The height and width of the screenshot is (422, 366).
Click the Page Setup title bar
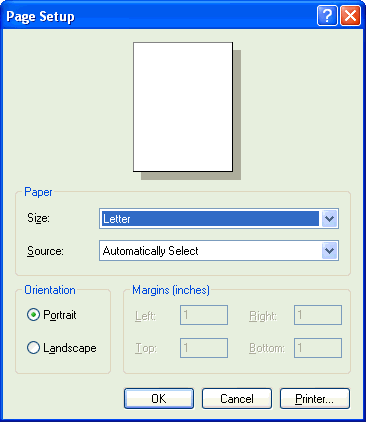click(x=160, y=16)
